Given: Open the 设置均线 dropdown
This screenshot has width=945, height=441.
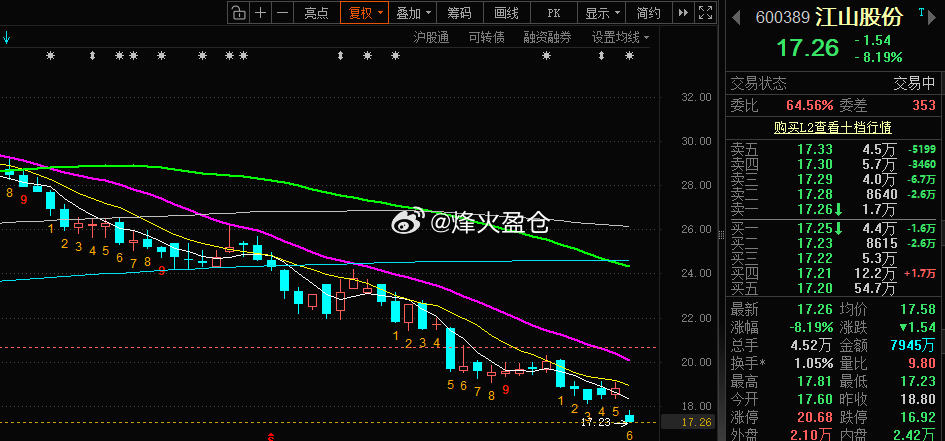Looking at the screenshot, I should point(621,37).
